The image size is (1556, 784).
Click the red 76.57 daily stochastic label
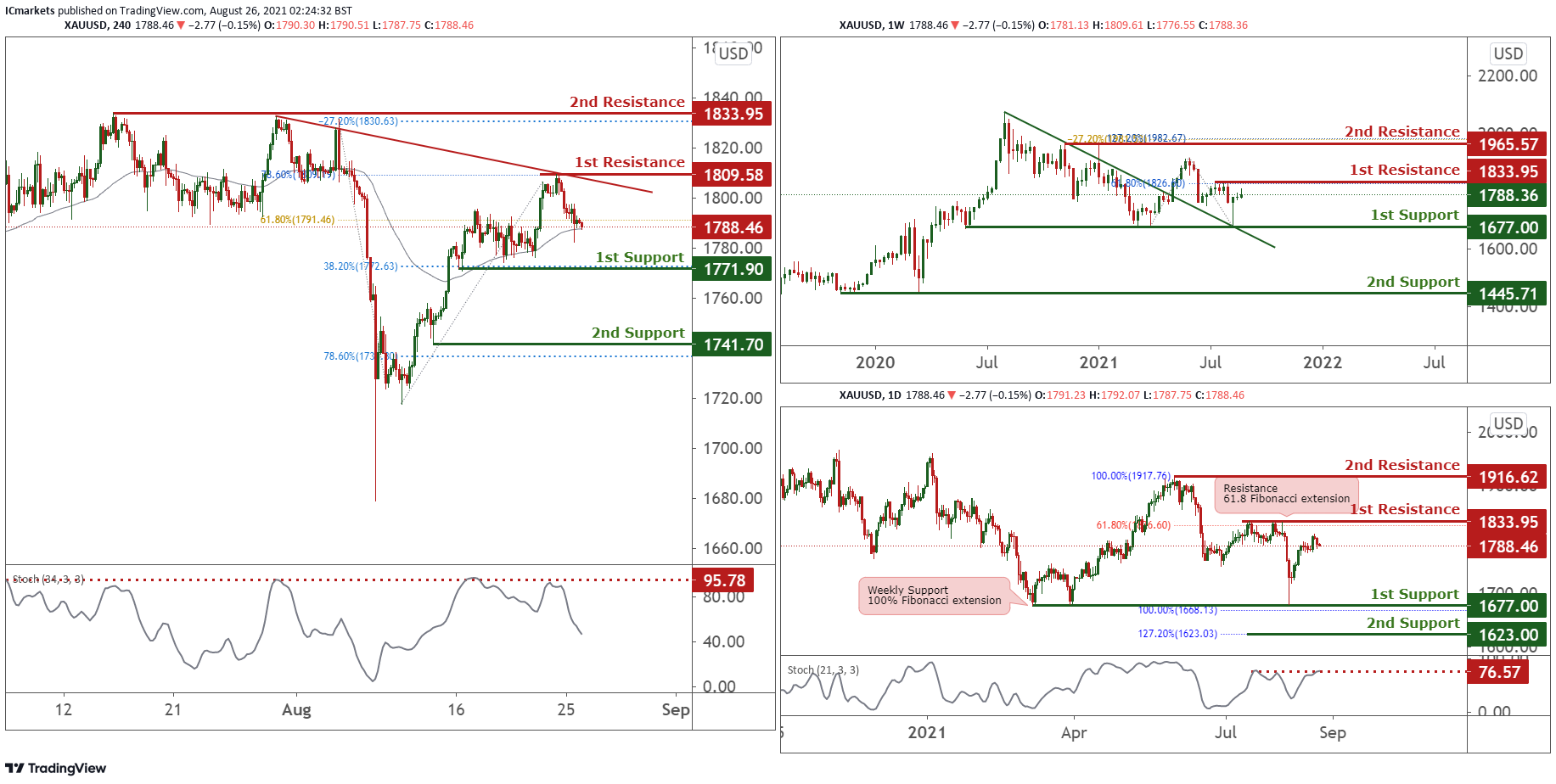point(1498,672)
